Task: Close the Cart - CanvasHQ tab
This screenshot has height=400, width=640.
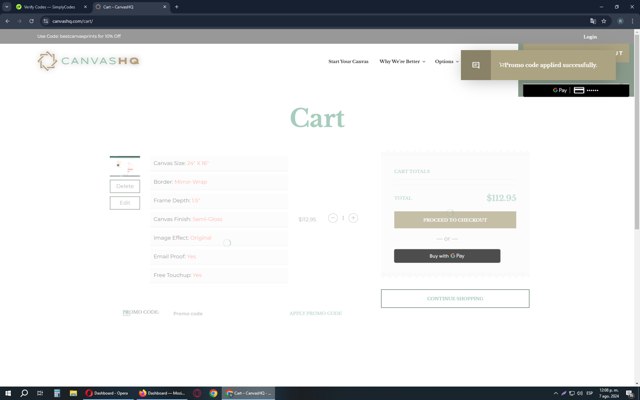Action: 164,7
